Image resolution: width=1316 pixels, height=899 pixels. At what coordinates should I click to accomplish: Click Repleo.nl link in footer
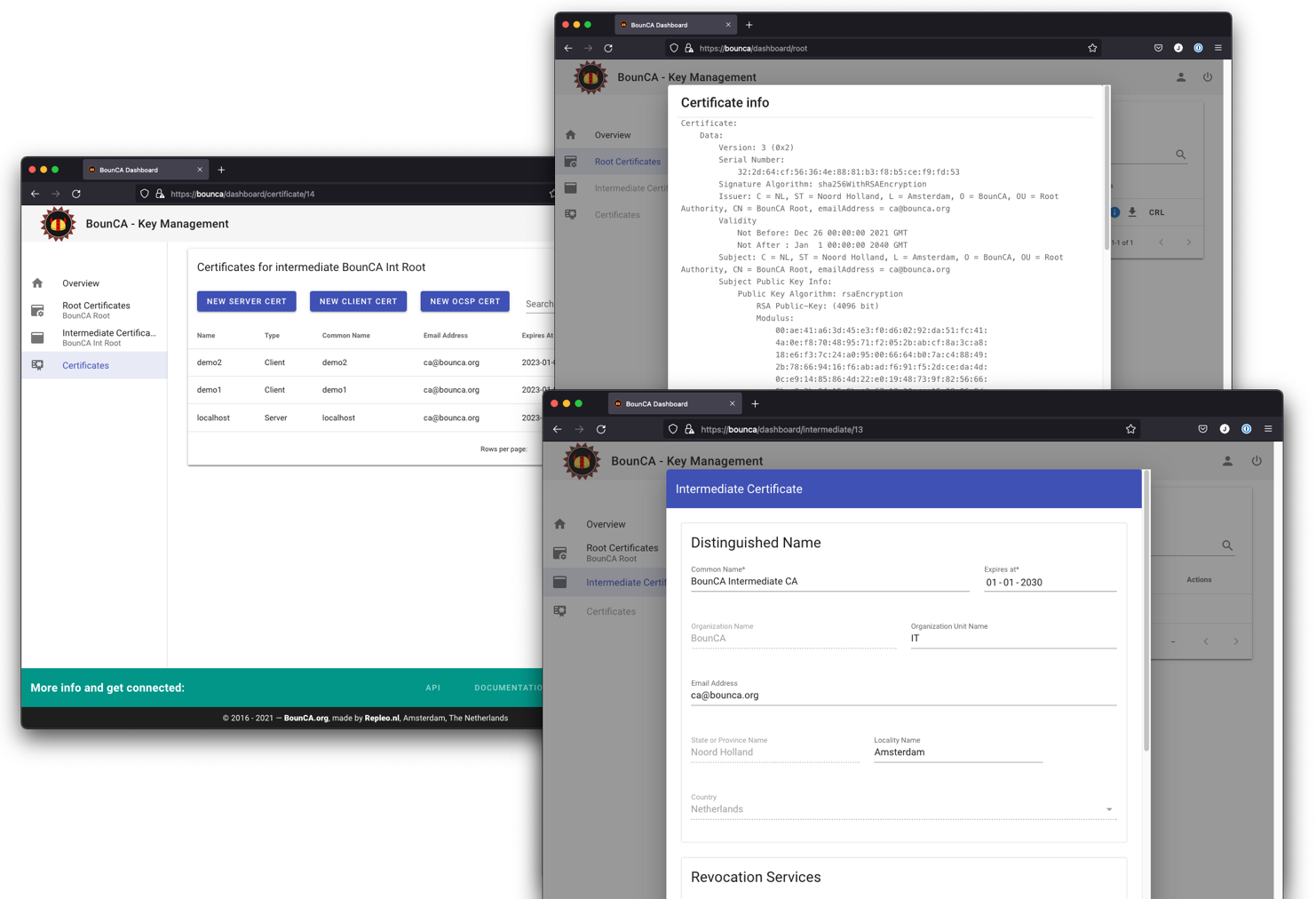382,718
